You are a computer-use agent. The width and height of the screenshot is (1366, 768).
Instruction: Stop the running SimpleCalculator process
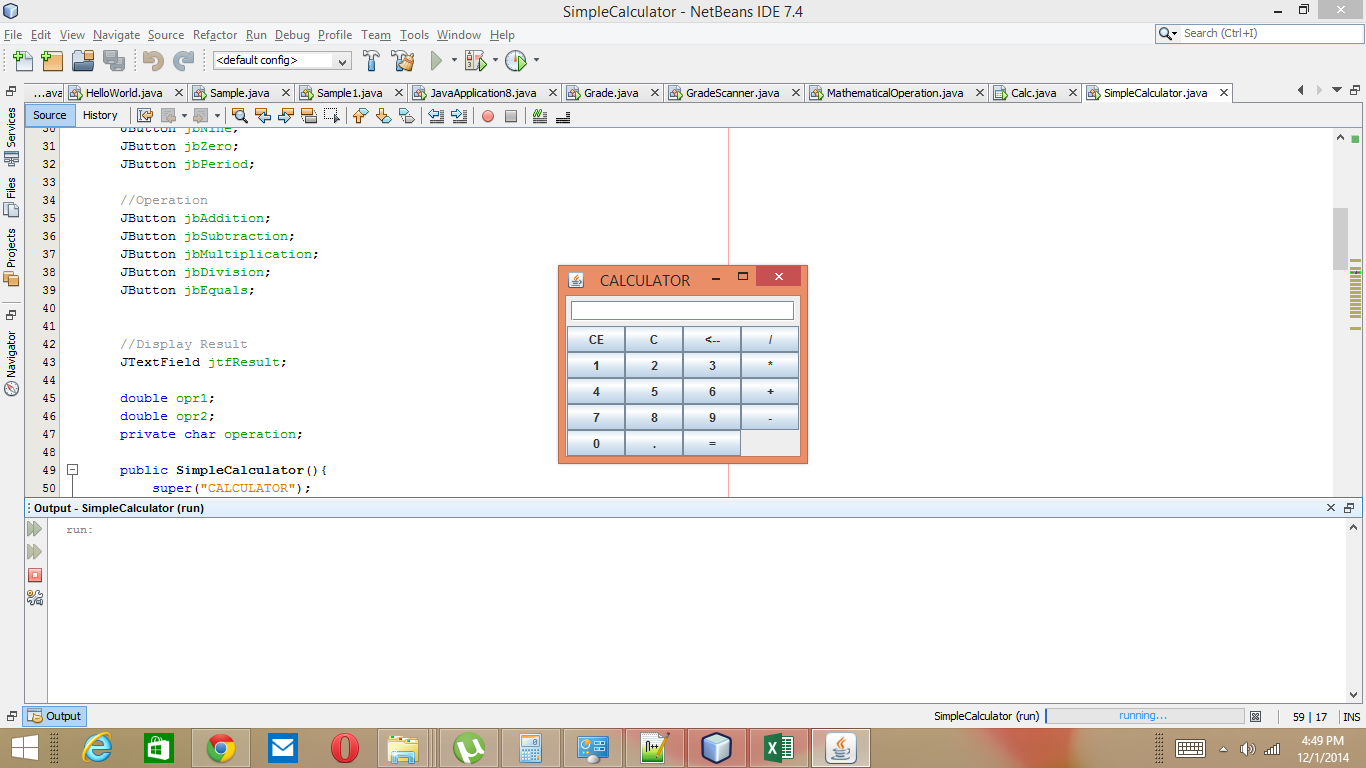click(33, 575)
